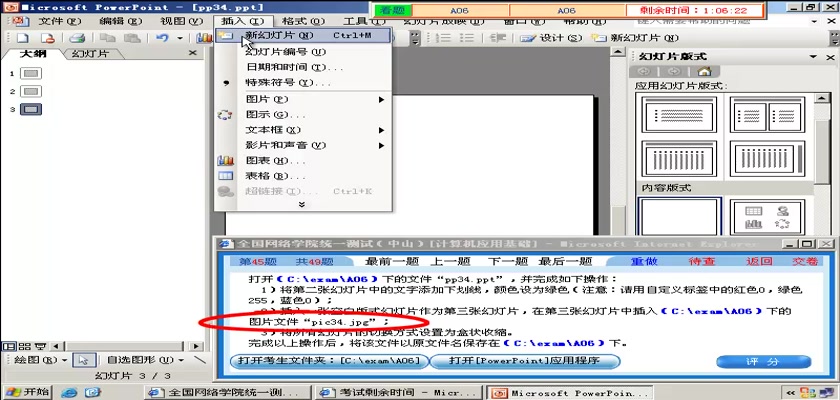Viewport: 840px width, 400px height.
Task: Click the Paste icon in toolbar
Action: click(132, 38)
